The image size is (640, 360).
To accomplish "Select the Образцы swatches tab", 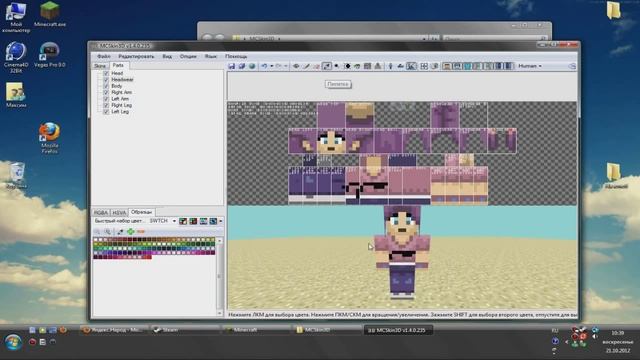I will (142, 212).
